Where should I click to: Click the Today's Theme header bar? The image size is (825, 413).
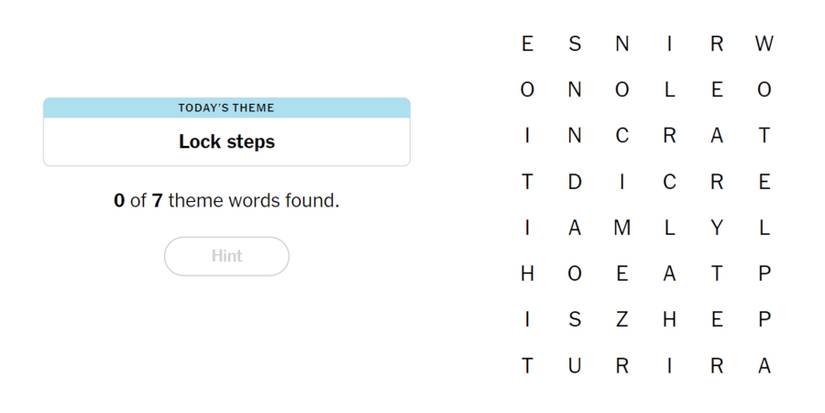click(227, 108)
